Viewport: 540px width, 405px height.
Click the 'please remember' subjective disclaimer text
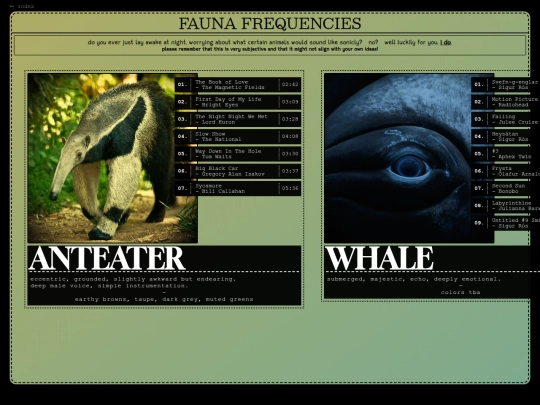270,49
